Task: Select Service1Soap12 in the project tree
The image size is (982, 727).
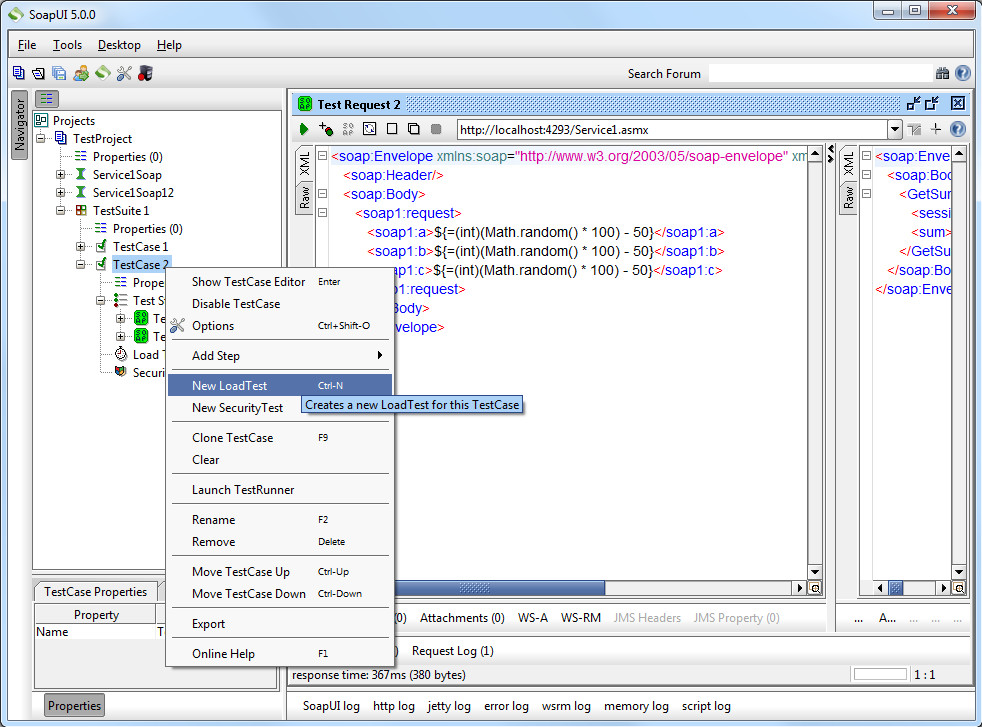Action: tap(133, 193)
